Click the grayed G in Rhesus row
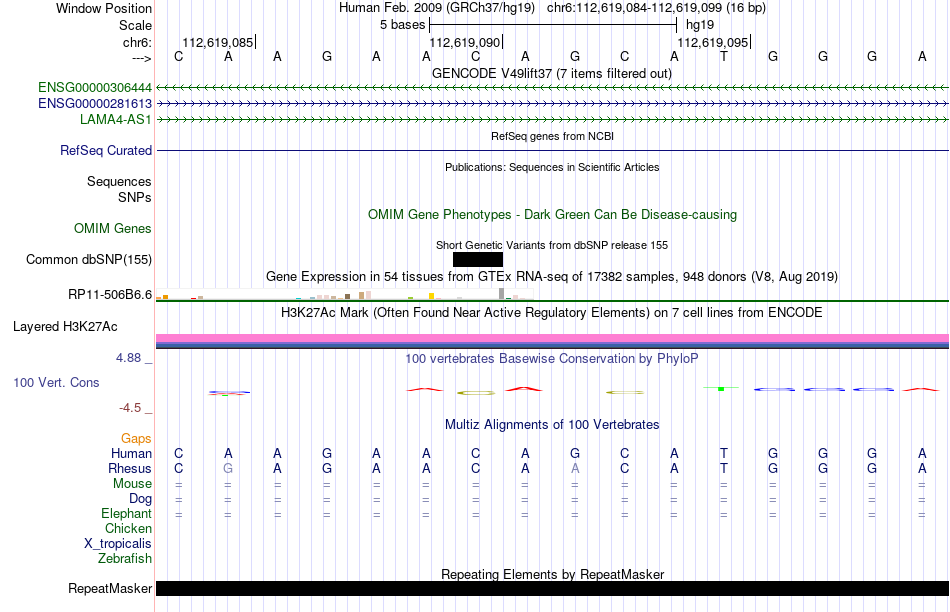 pos(228,468)
